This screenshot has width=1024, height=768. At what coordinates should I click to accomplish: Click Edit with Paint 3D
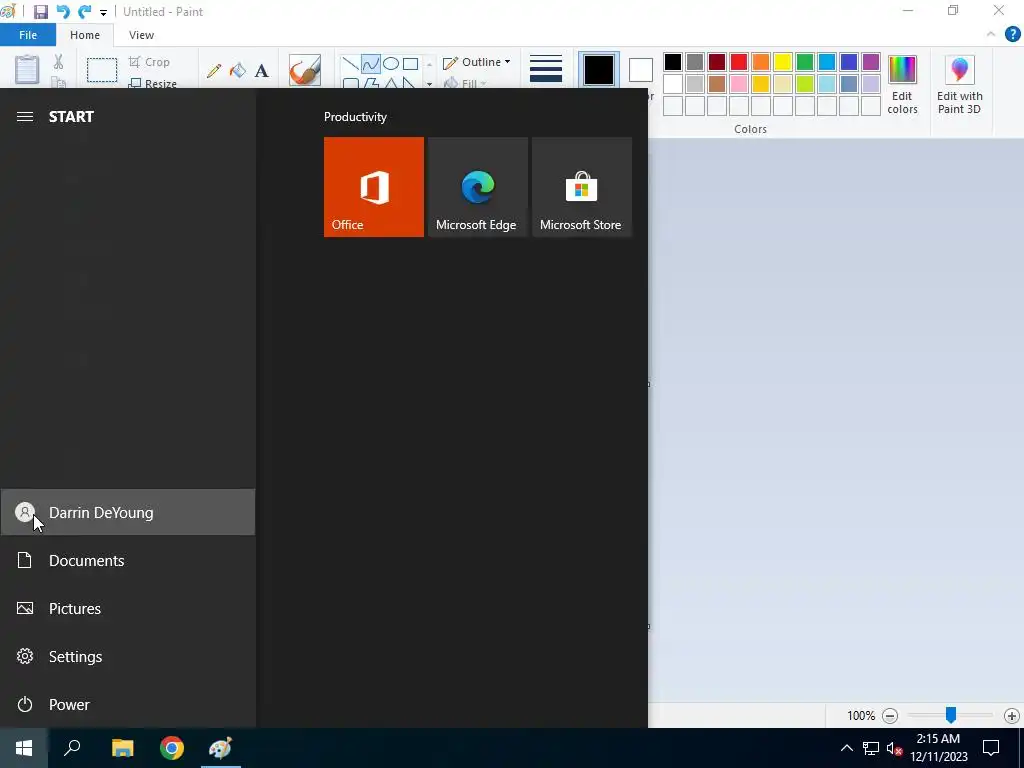pos(959,85)
